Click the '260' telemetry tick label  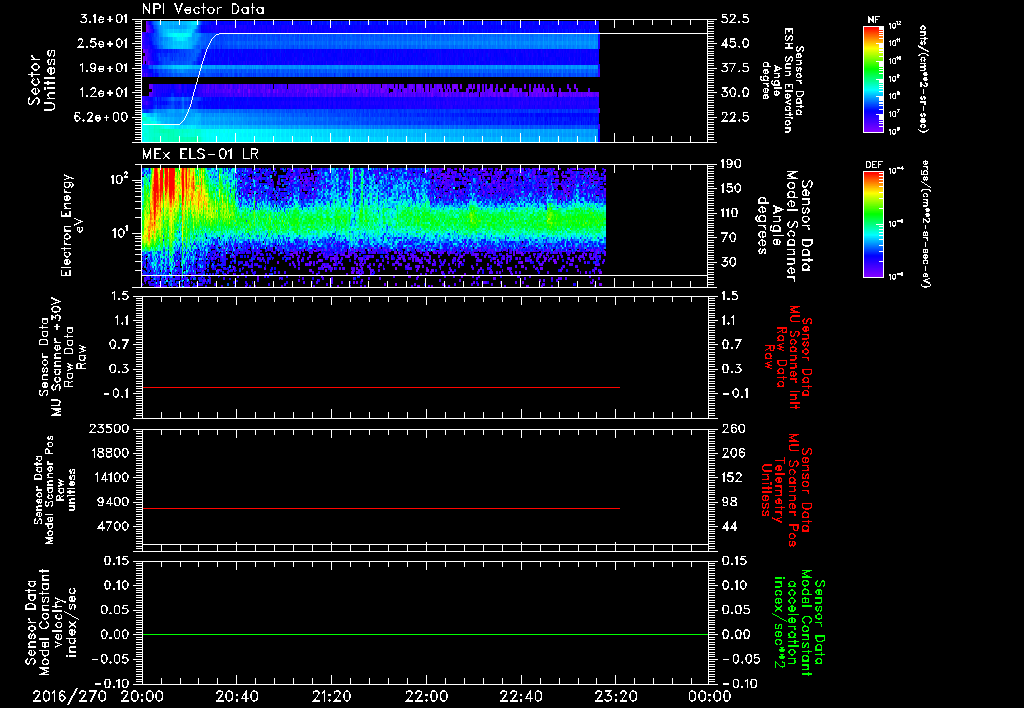(x=732, y=428)
